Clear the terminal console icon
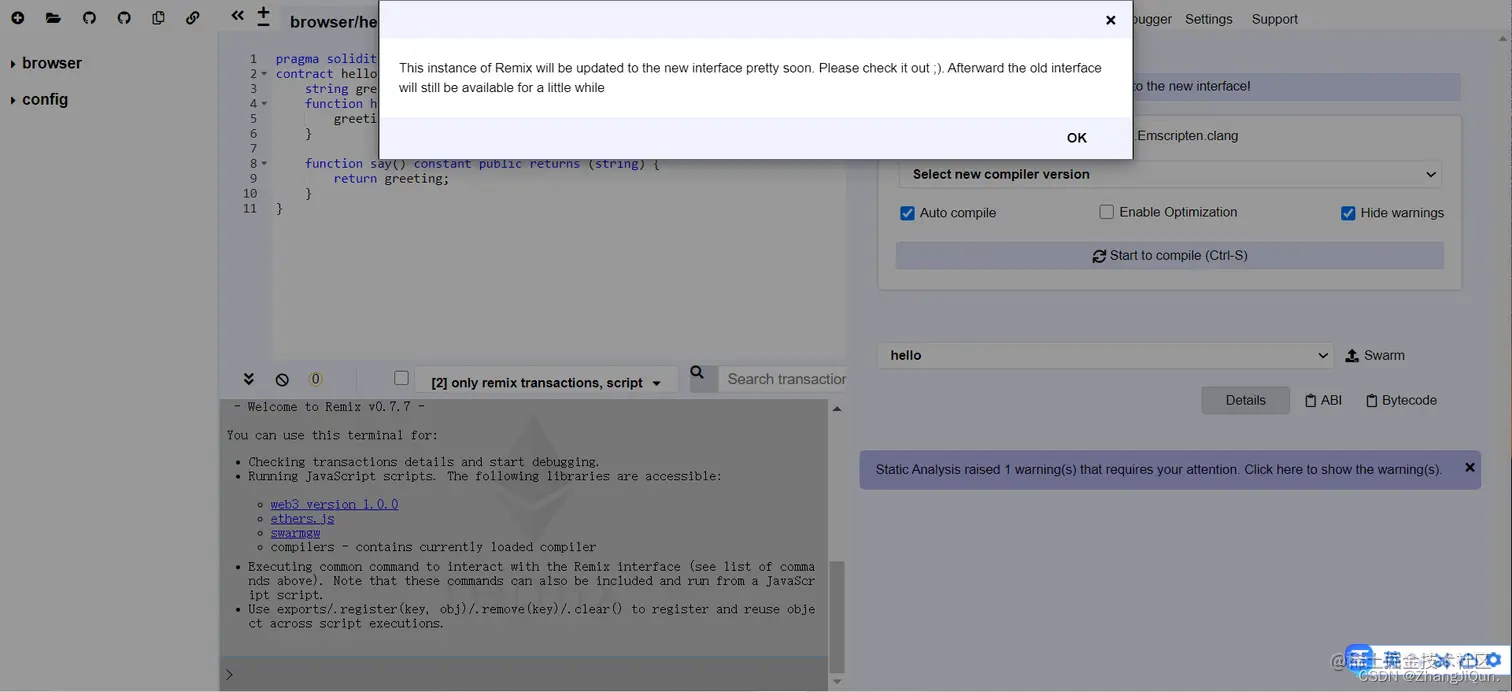The image size is (1512, 692). [282, 380]
